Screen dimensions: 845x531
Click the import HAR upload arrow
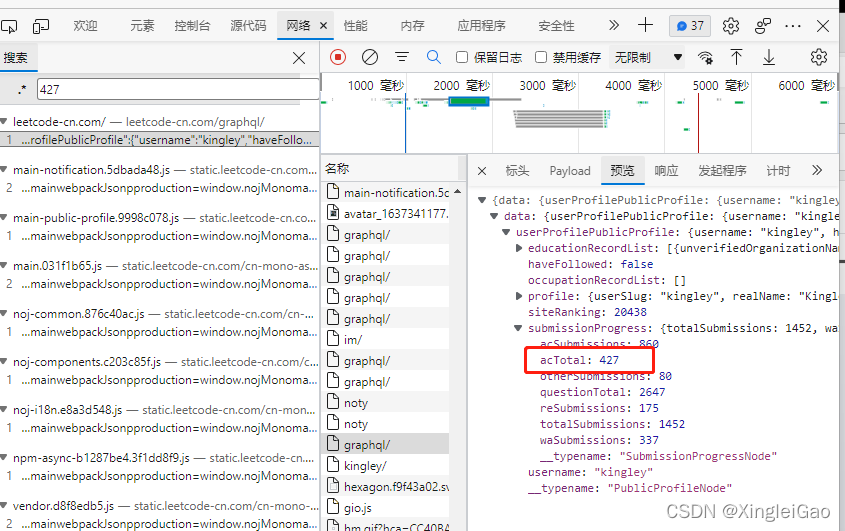point(737,57)
